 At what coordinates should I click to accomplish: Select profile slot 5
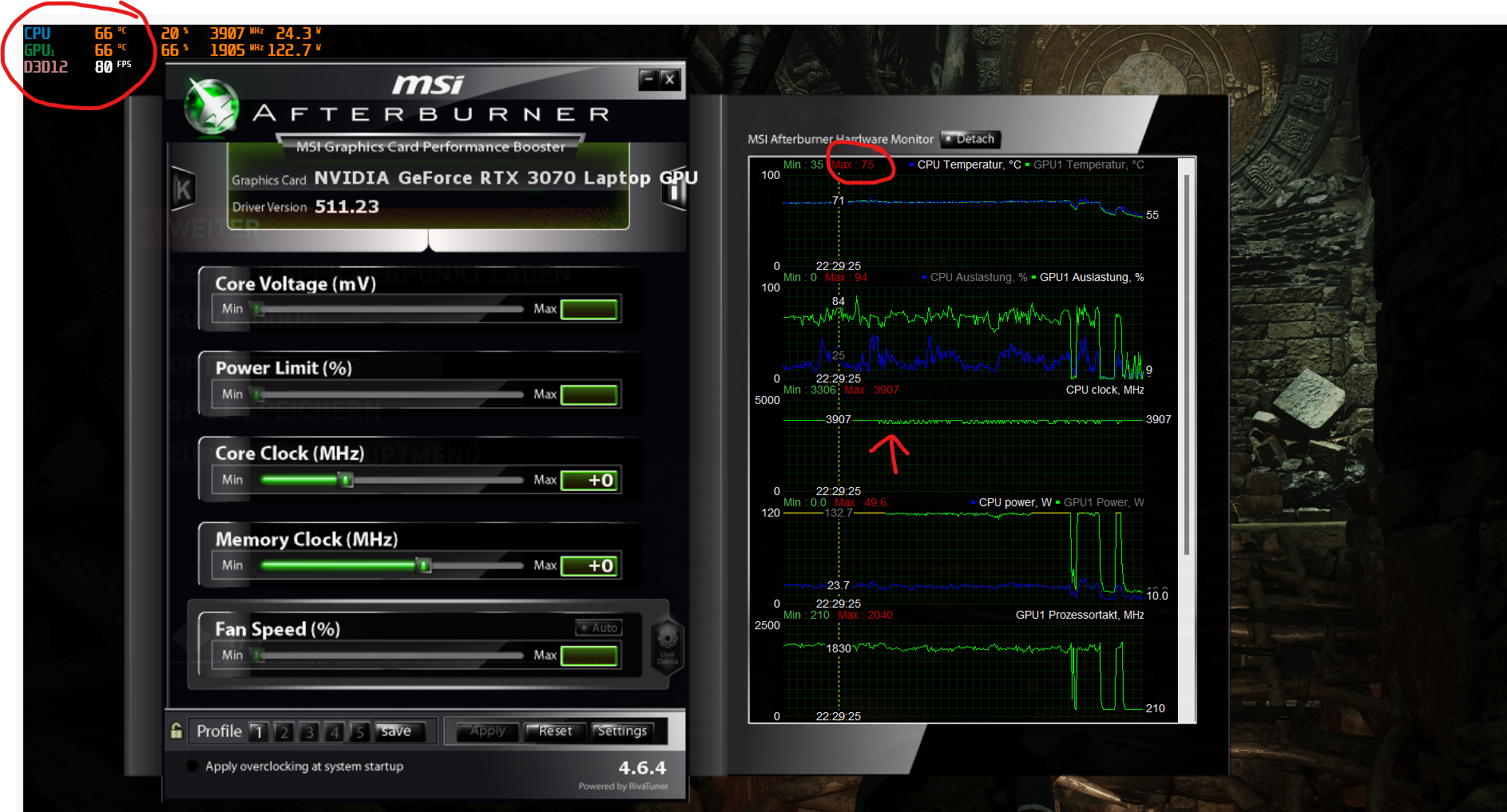click(x=360, y=731)
